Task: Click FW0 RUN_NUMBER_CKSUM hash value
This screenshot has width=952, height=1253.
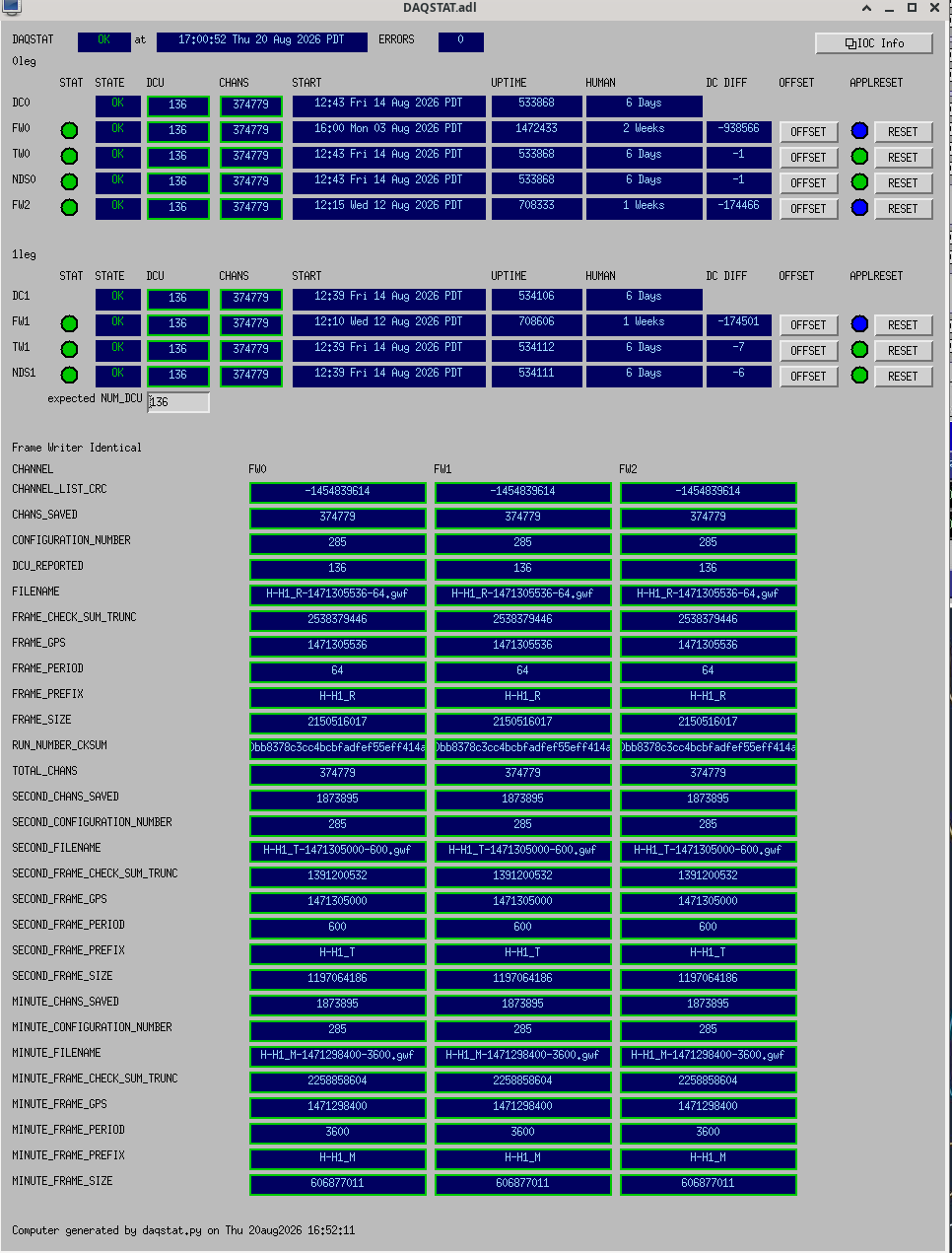Action: (x=337, y=747)
